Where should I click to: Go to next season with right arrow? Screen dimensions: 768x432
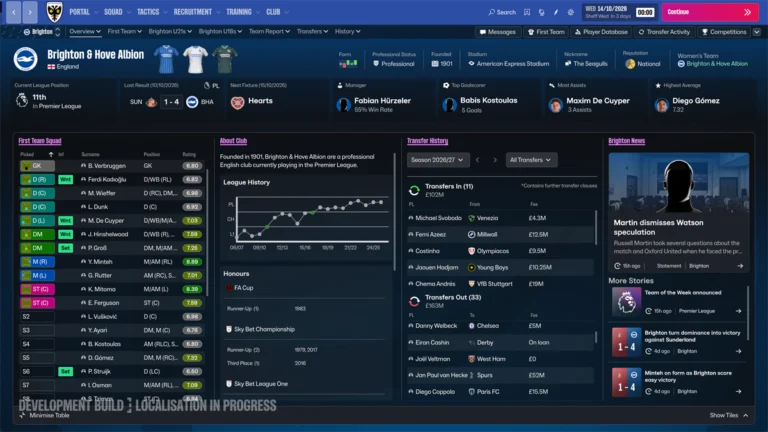(x=495, y=160)
